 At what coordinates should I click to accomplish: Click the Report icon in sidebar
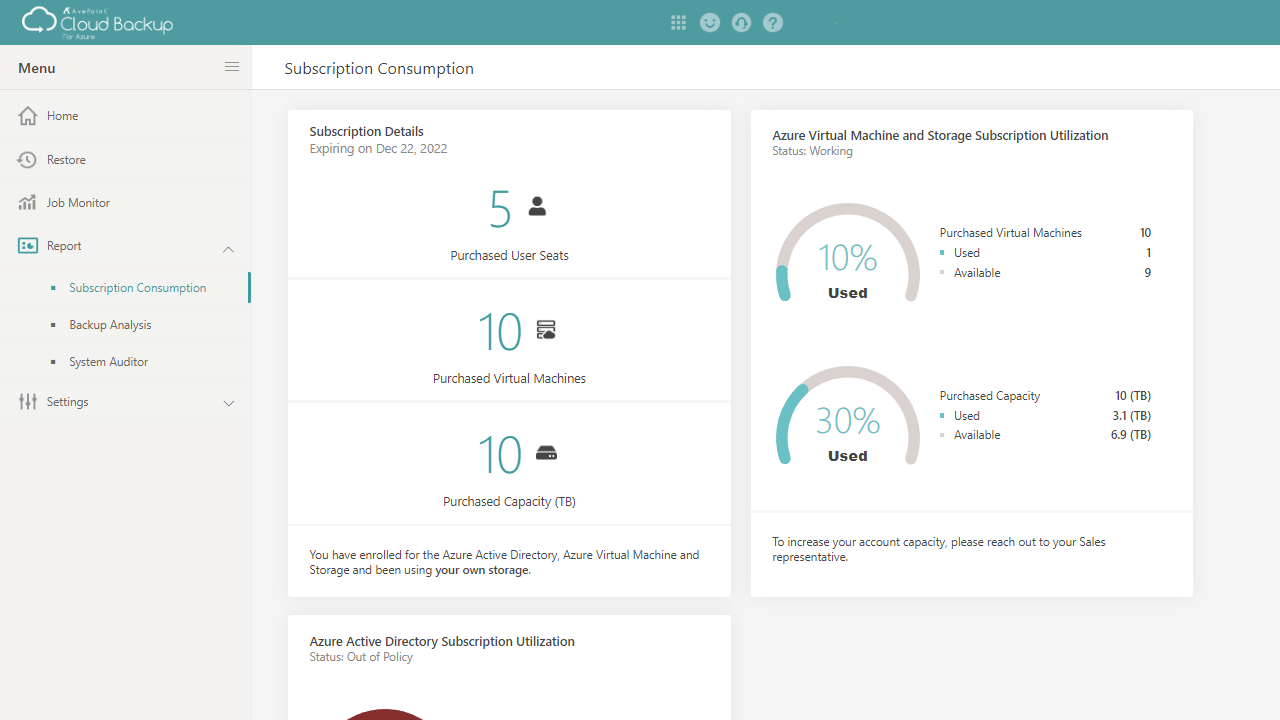28,246
